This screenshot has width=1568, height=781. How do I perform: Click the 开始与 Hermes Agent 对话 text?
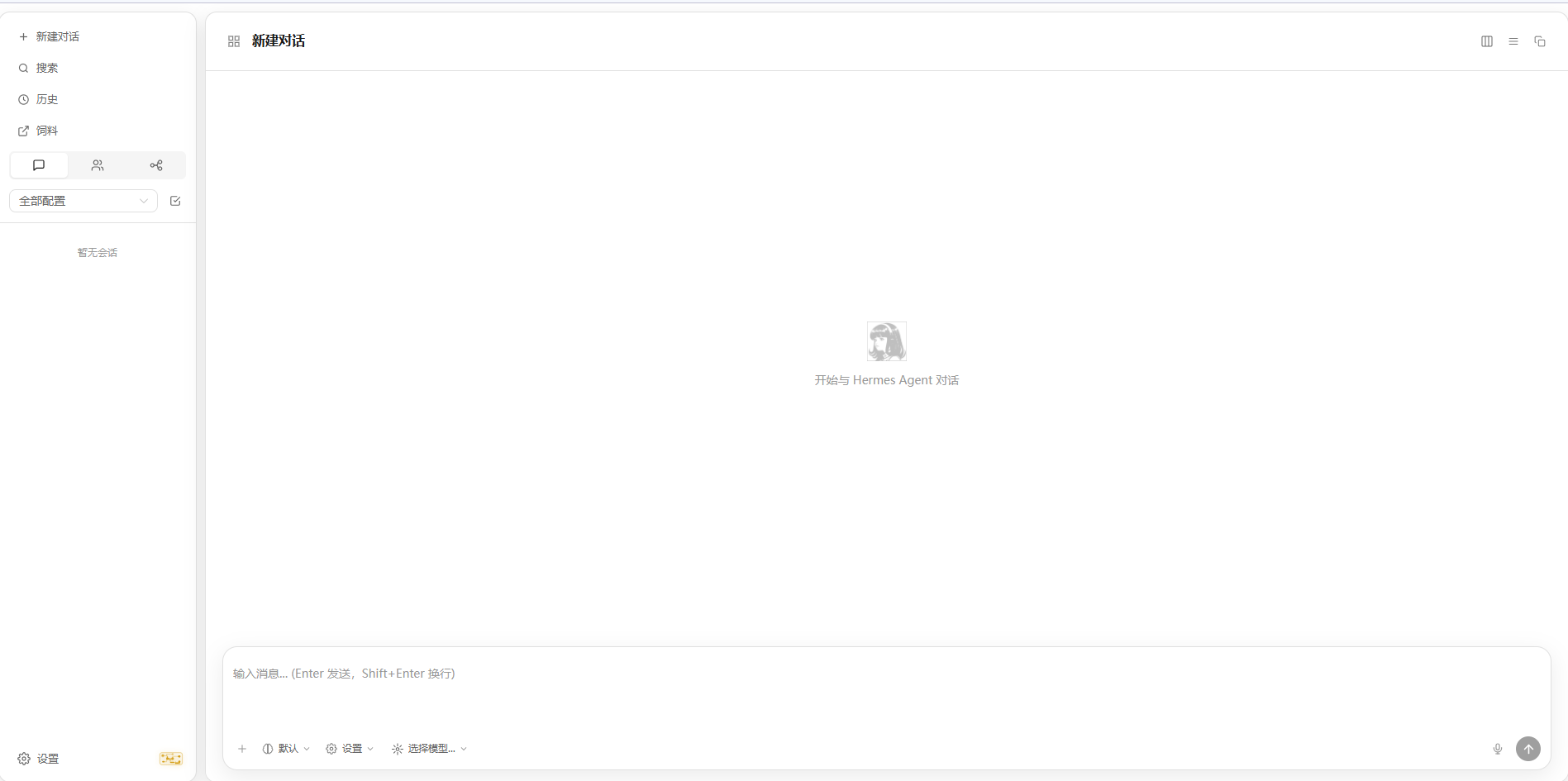[887, 380]
